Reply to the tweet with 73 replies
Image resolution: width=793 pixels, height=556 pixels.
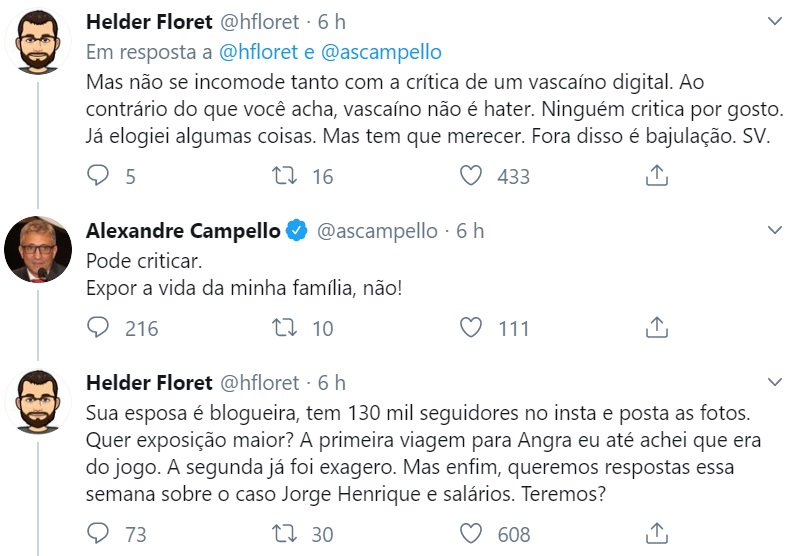pos(98,533)
